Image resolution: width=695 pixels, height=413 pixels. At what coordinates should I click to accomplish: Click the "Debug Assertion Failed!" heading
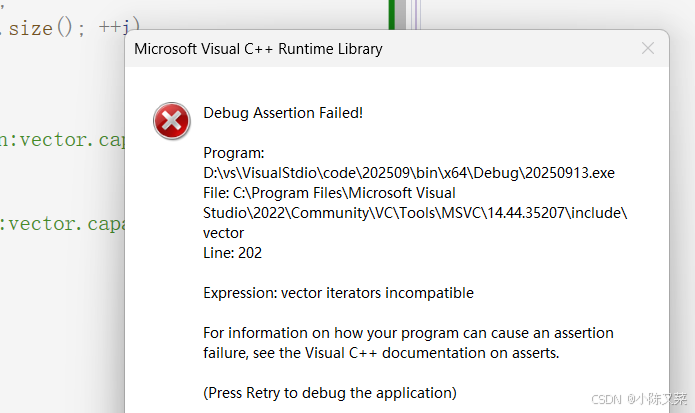(283, 112)
